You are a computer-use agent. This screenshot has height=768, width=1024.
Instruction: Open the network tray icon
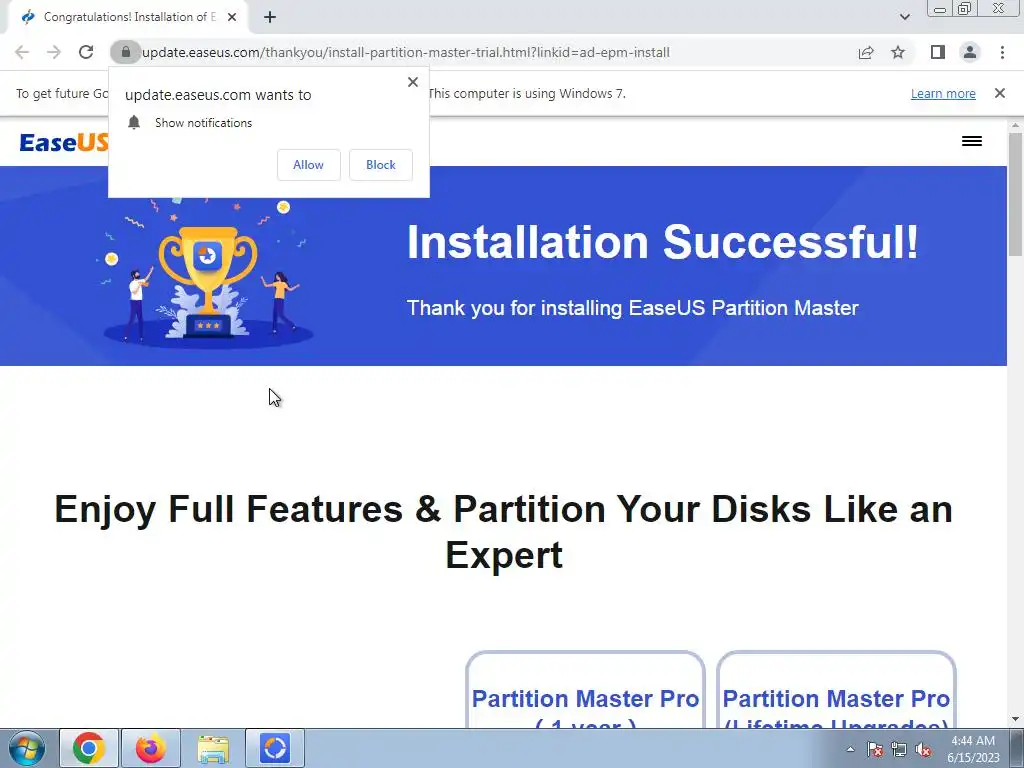(x=899, y=750)
